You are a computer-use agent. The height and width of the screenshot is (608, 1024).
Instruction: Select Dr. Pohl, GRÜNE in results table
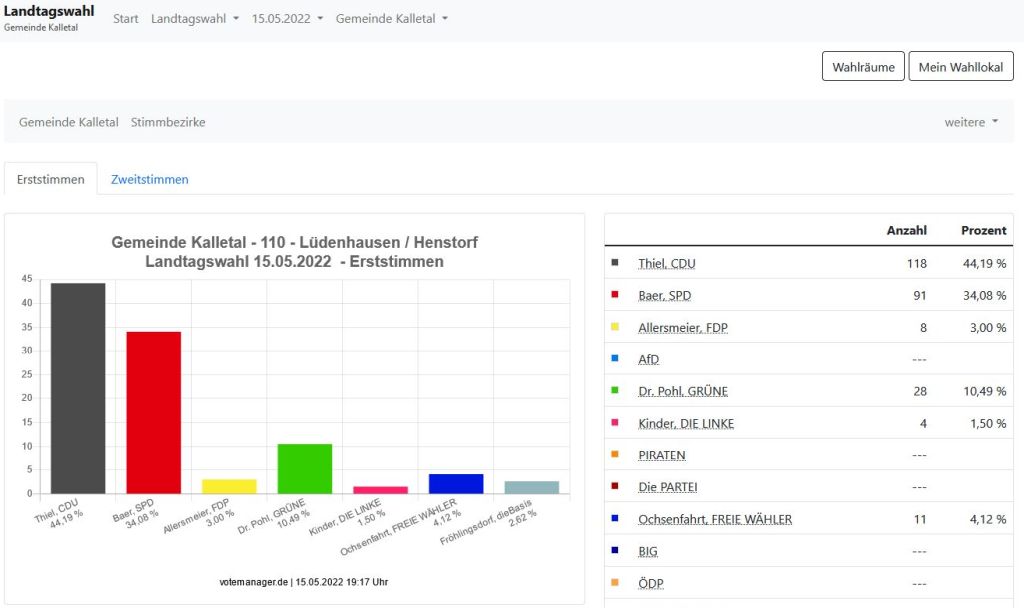point(683,391)
